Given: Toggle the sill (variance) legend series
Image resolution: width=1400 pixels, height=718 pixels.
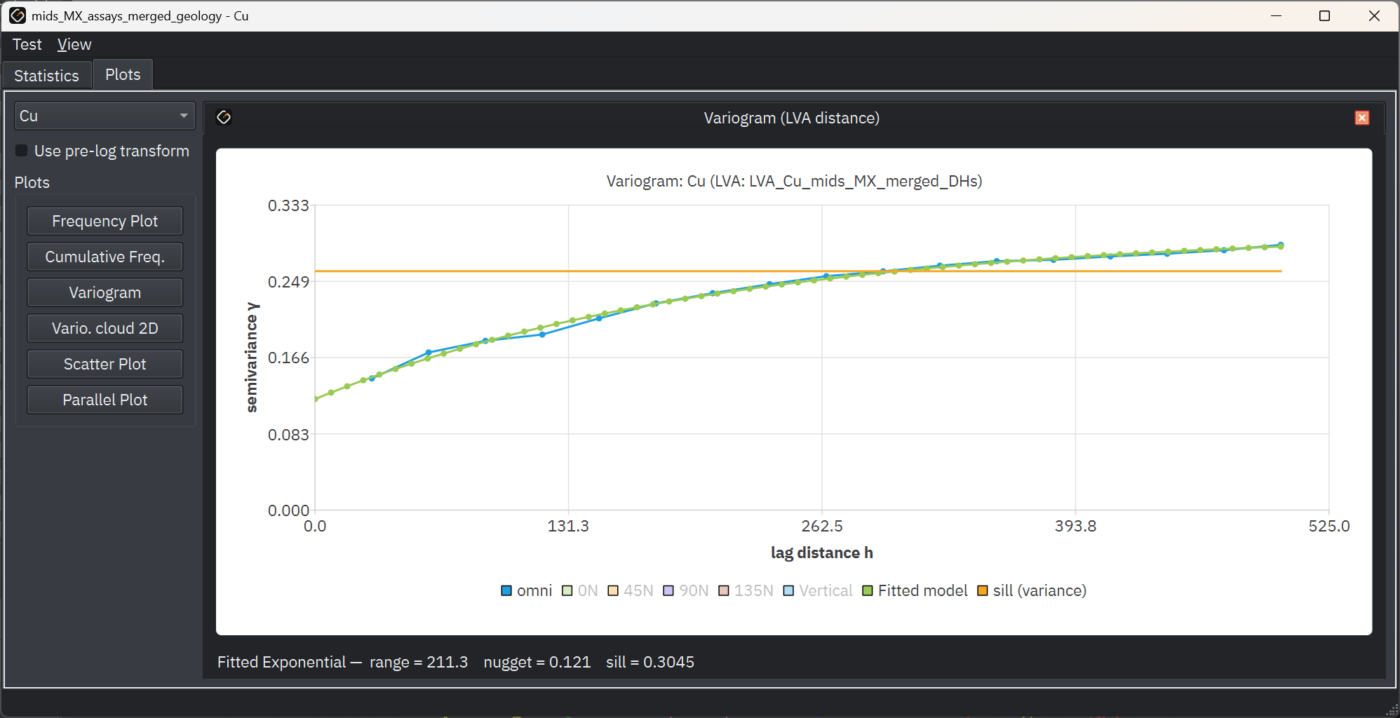Looking at the screenshot, I should pos(1032,591).
